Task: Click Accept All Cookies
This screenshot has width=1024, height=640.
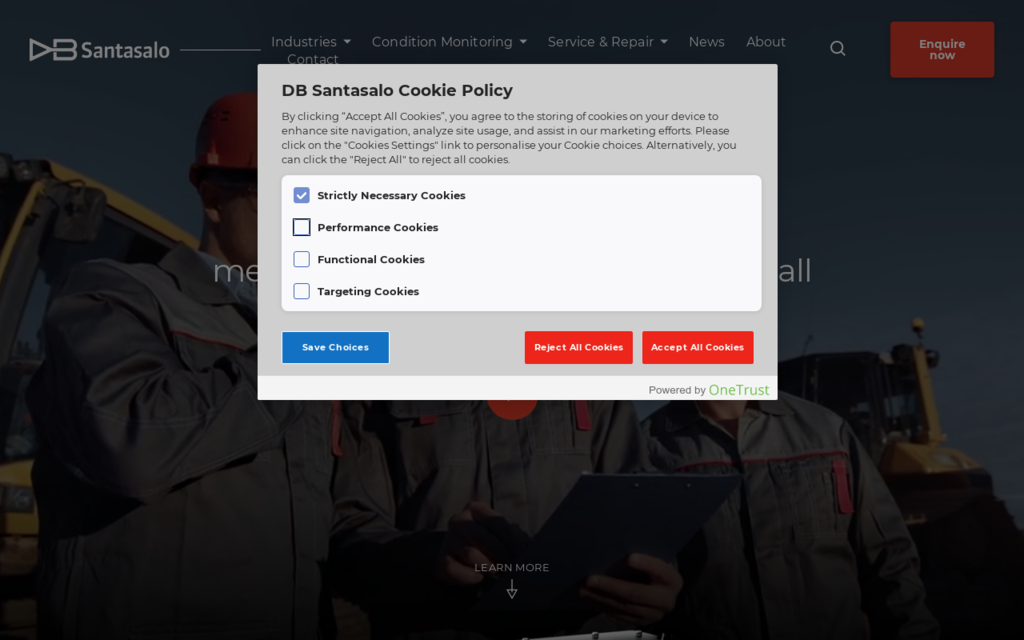Action: (x=697, y=348)
